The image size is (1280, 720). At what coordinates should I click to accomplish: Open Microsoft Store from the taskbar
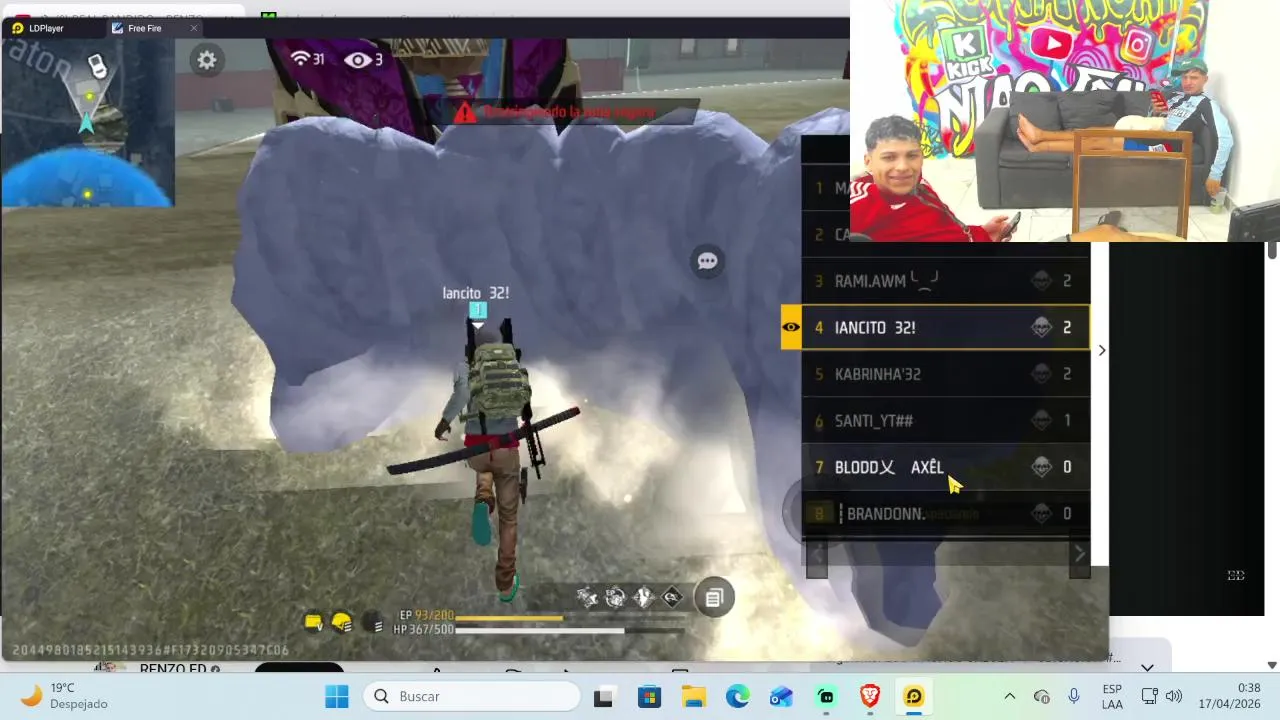pos(649,697)
